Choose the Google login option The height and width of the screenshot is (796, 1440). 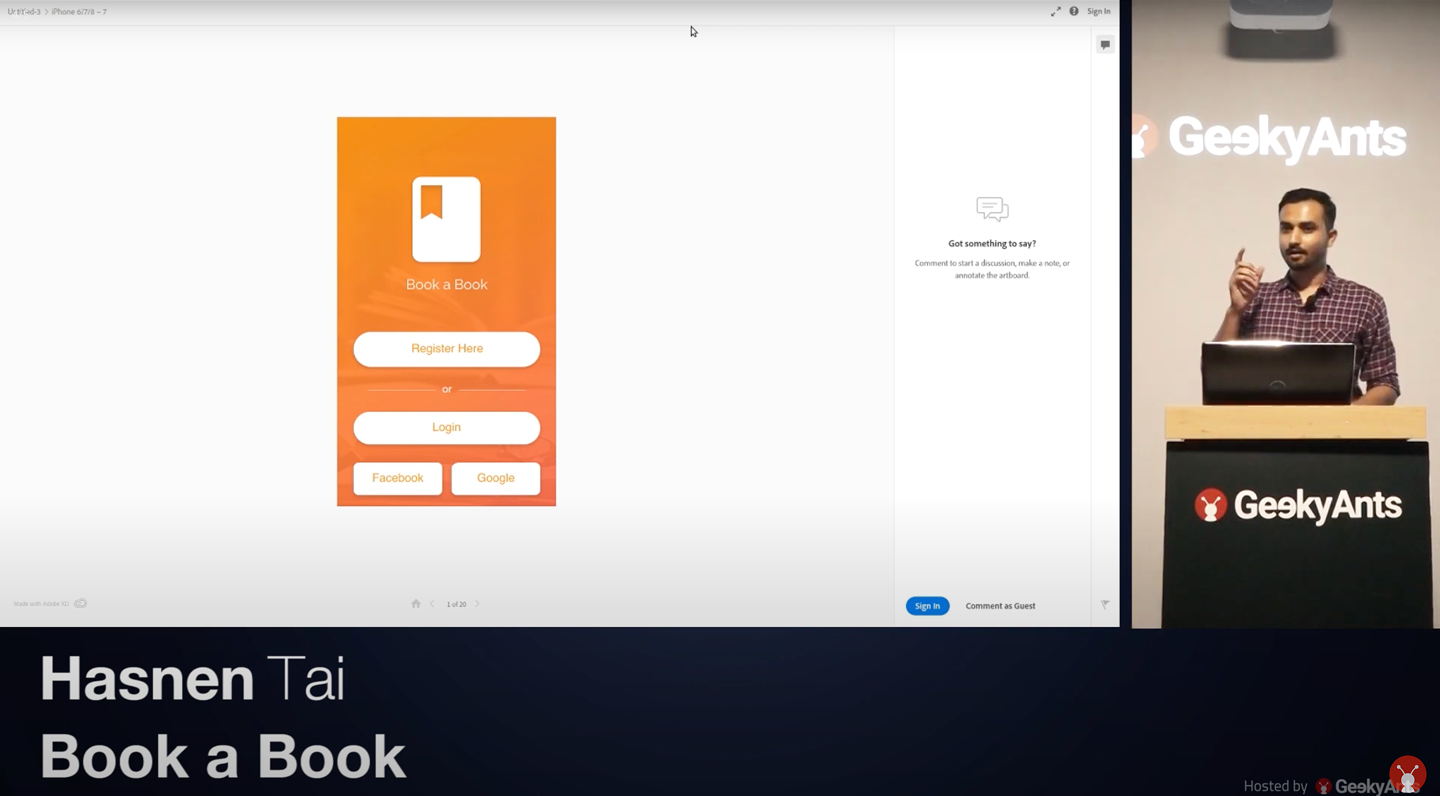(x=495, y=478)
